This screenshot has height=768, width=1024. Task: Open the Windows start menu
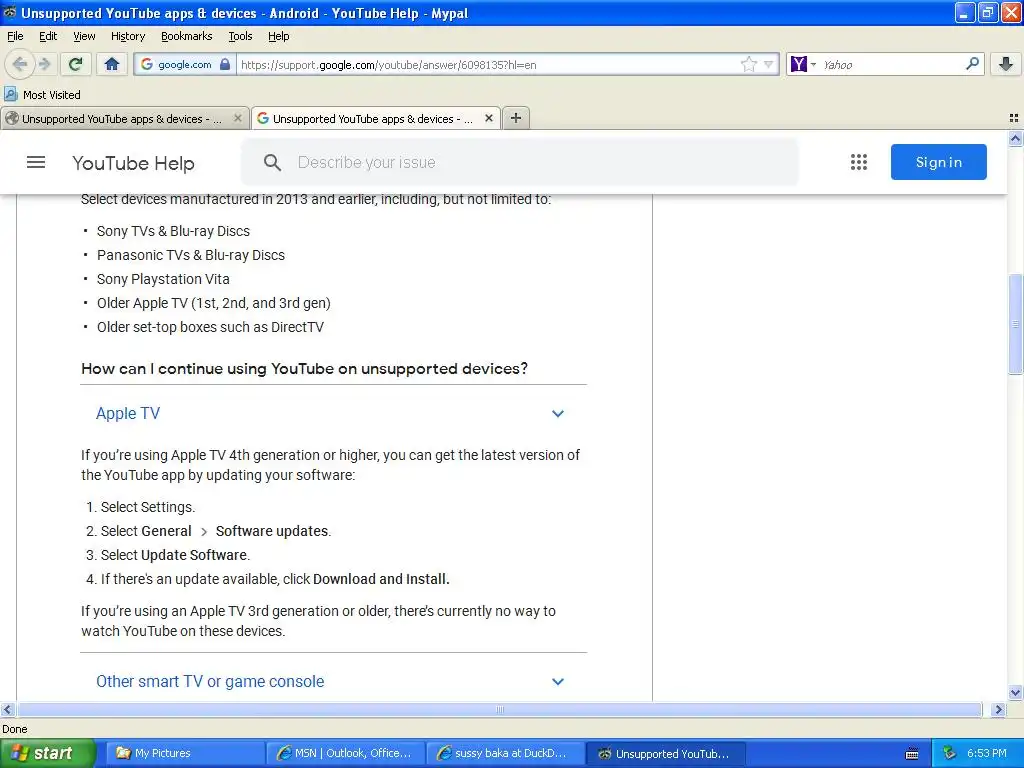tap(47, 753)
